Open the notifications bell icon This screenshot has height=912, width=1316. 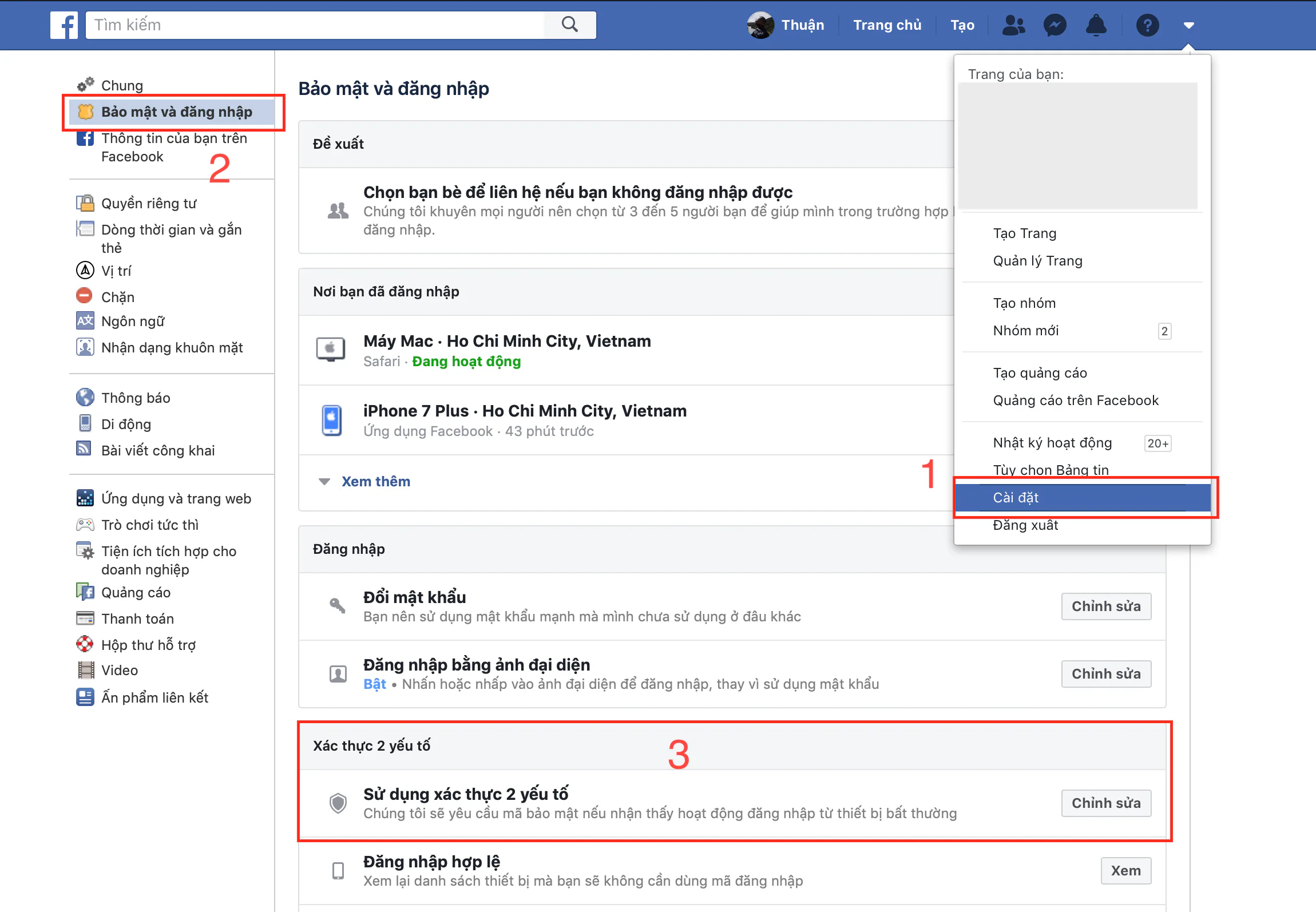pos(1096,25)
